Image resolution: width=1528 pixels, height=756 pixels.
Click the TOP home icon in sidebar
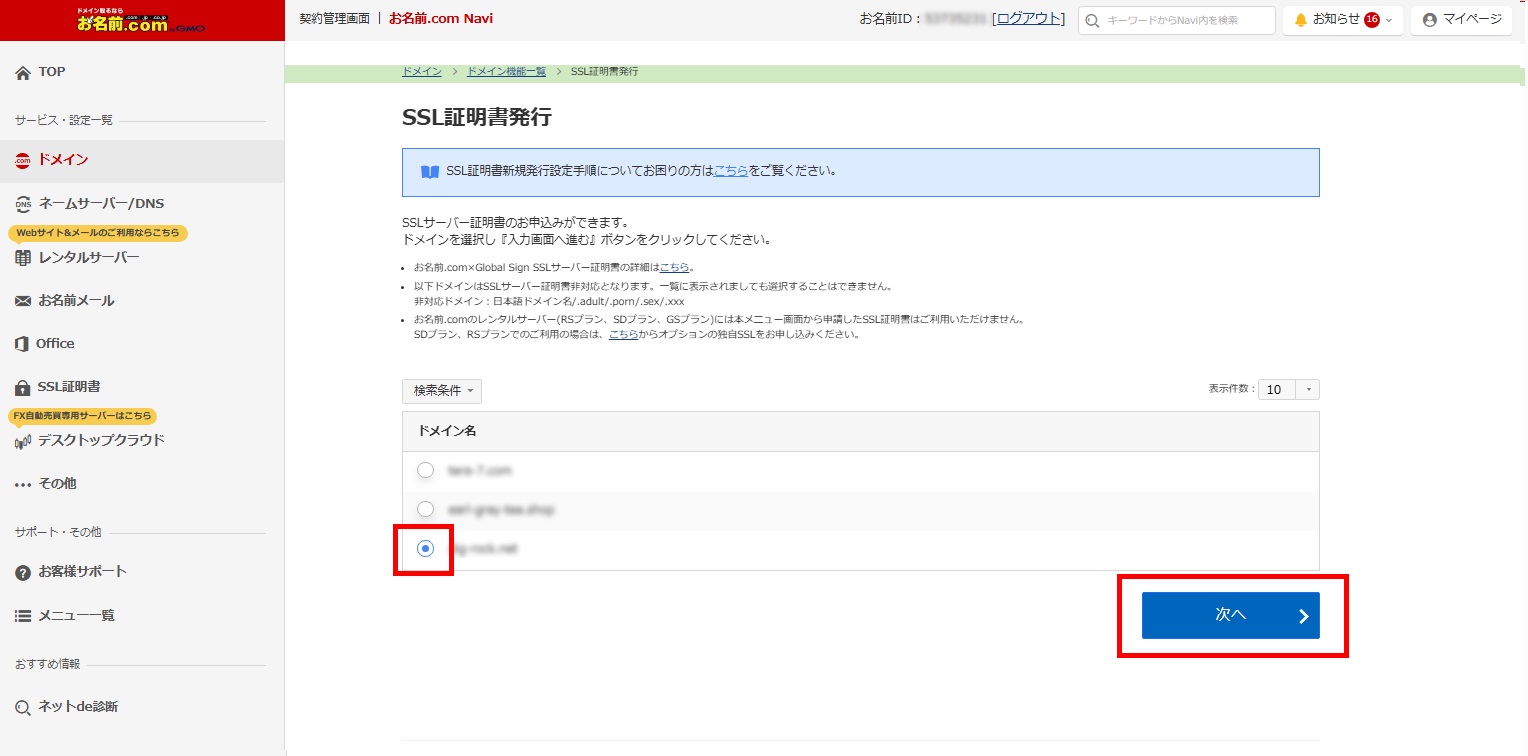(23, 72)
